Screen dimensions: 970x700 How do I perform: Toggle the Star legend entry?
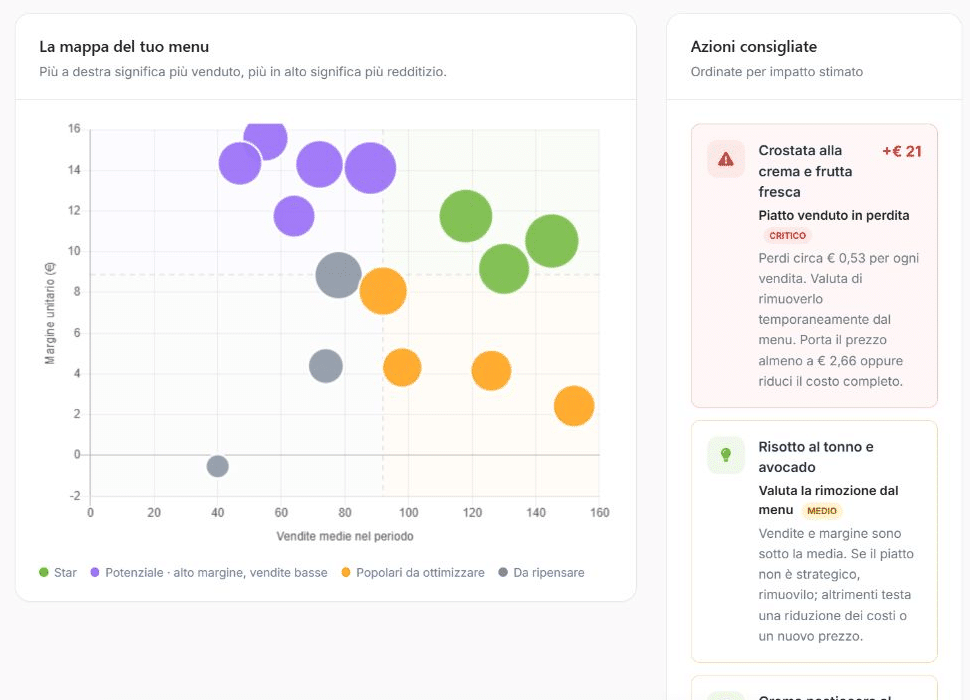(58, 573)
